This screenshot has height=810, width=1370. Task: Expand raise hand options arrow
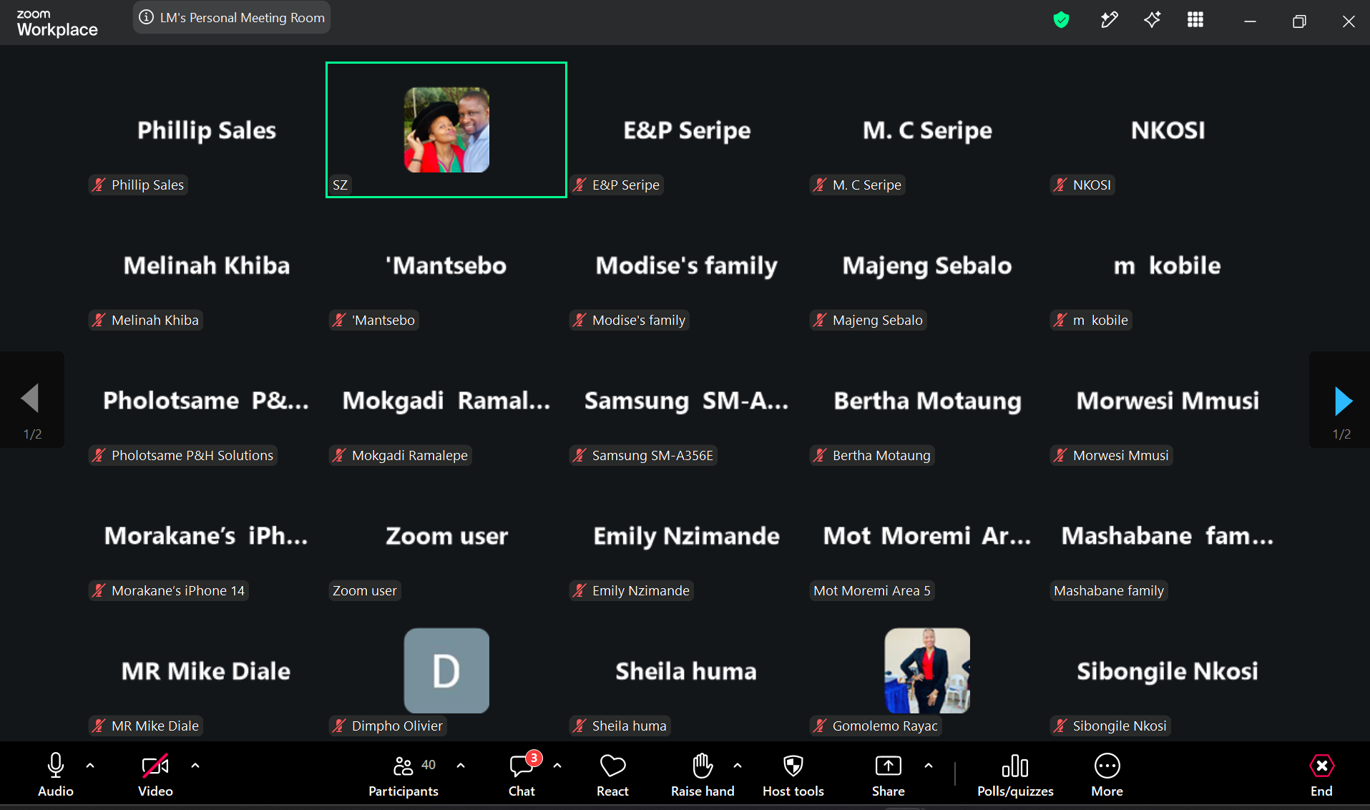(737, 766)
